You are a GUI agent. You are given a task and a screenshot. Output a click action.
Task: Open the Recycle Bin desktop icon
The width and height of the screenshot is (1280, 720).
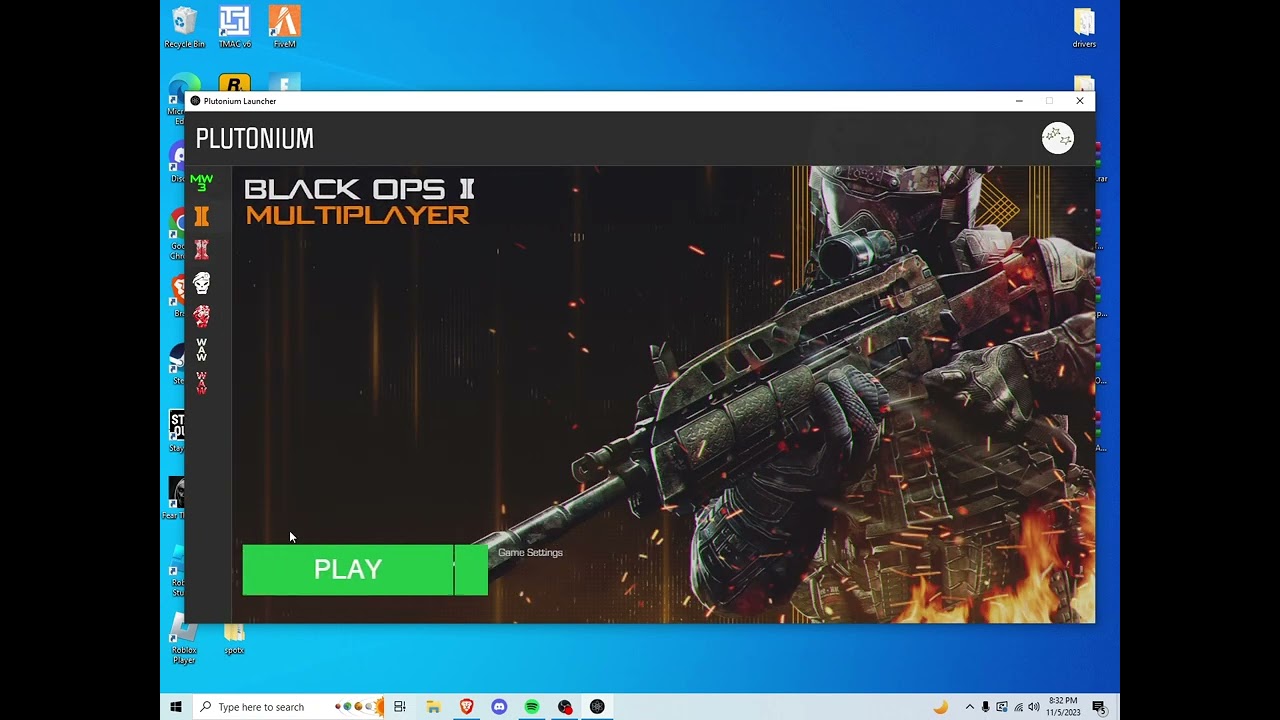(x=185, y=27)
